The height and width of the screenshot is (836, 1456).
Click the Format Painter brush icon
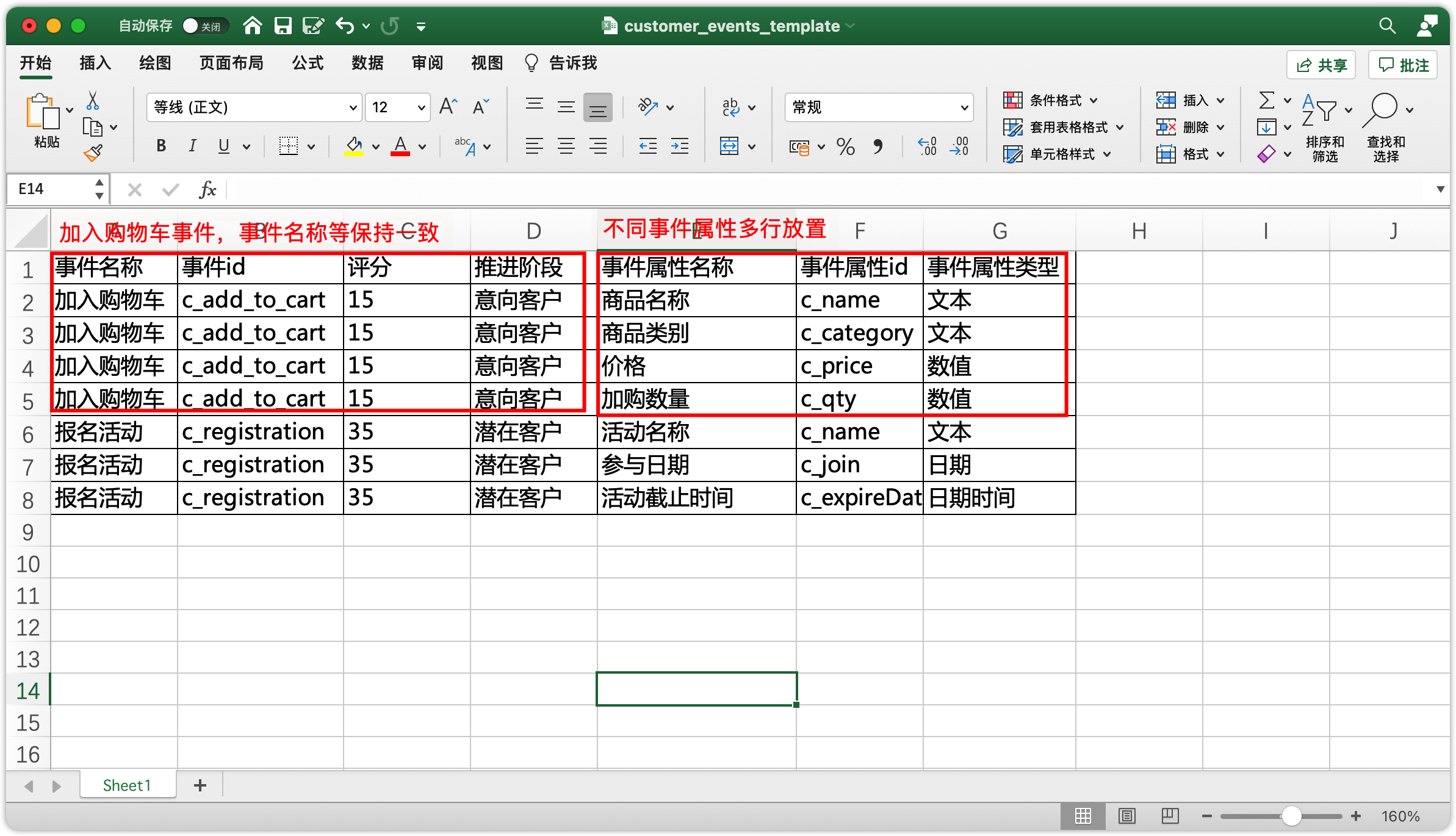(93, 153)
